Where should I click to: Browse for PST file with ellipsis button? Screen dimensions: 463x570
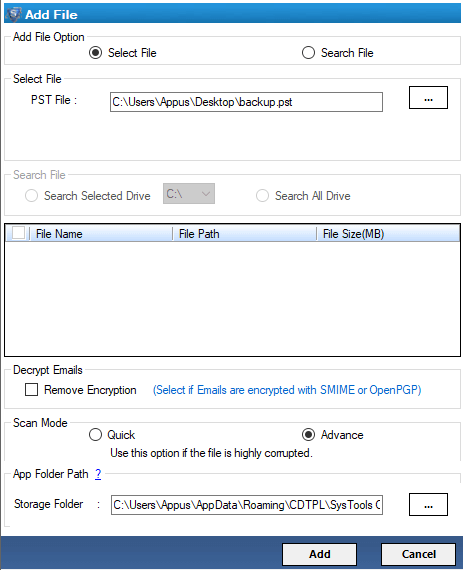point(428,97)
